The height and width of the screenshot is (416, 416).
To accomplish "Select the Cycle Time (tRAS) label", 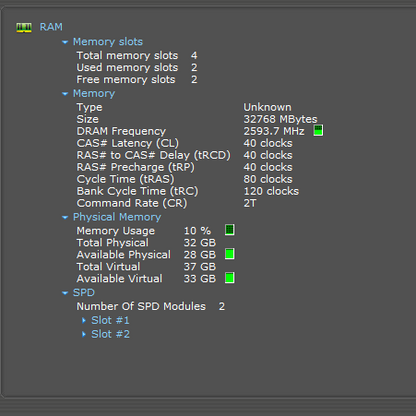I will (x=125, y=179).
